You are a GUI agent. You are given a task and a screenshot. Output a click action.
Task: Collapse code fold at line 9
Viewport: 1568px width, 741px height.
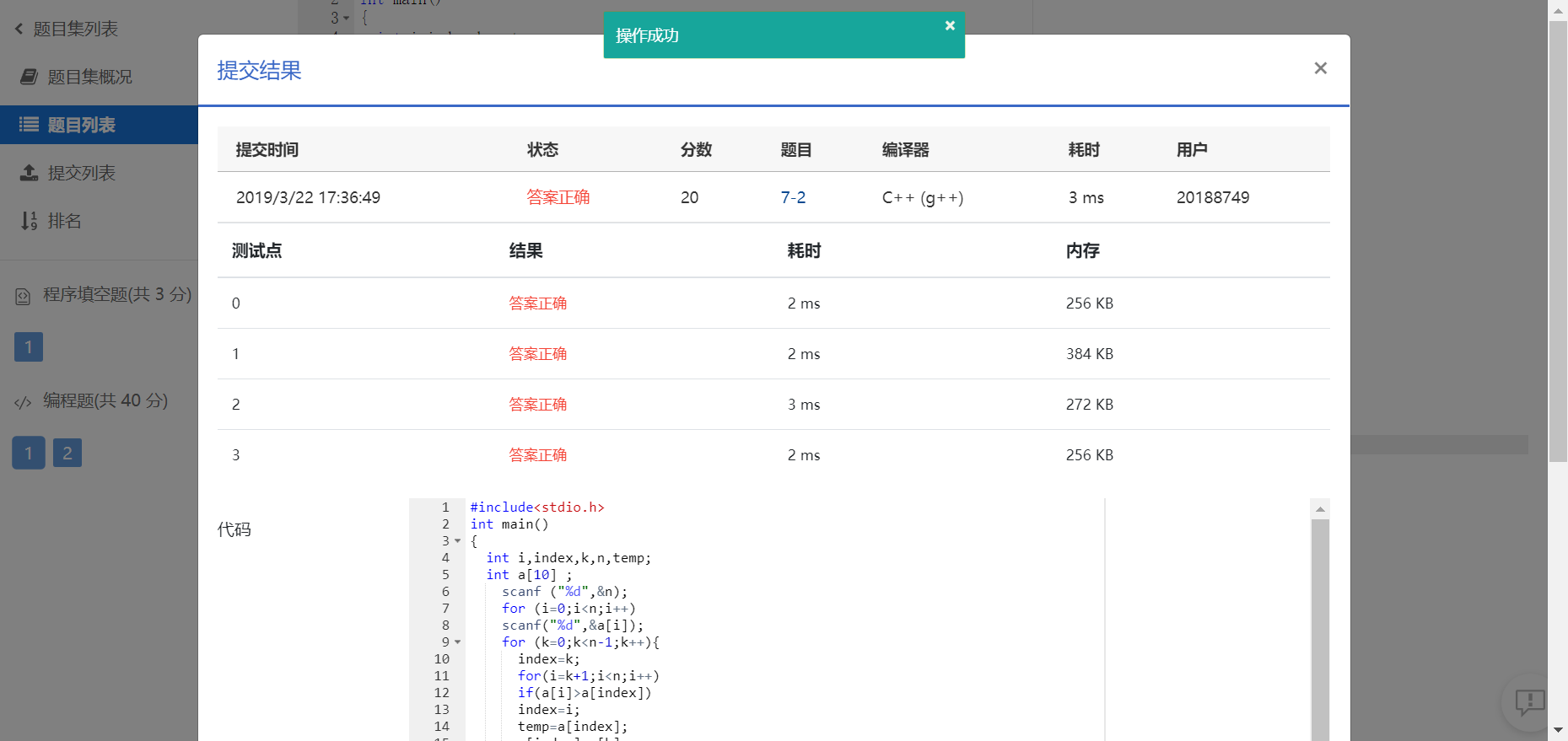click(458, 642)
